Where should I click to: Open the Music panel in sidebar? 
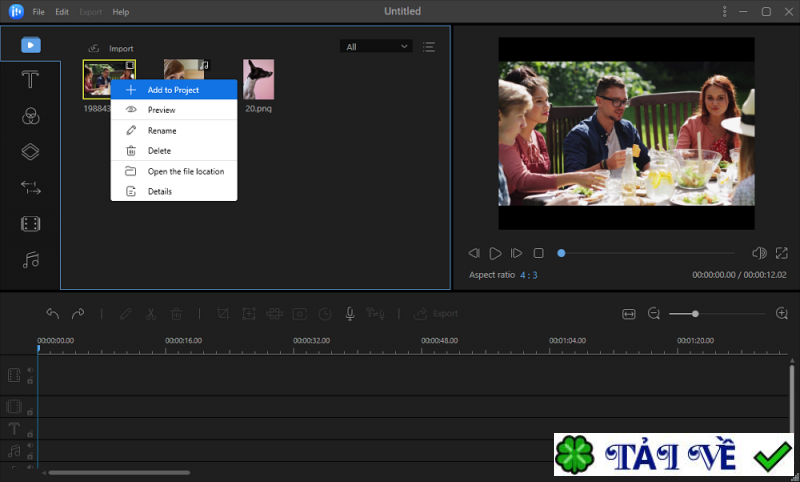tap(30, 260)
